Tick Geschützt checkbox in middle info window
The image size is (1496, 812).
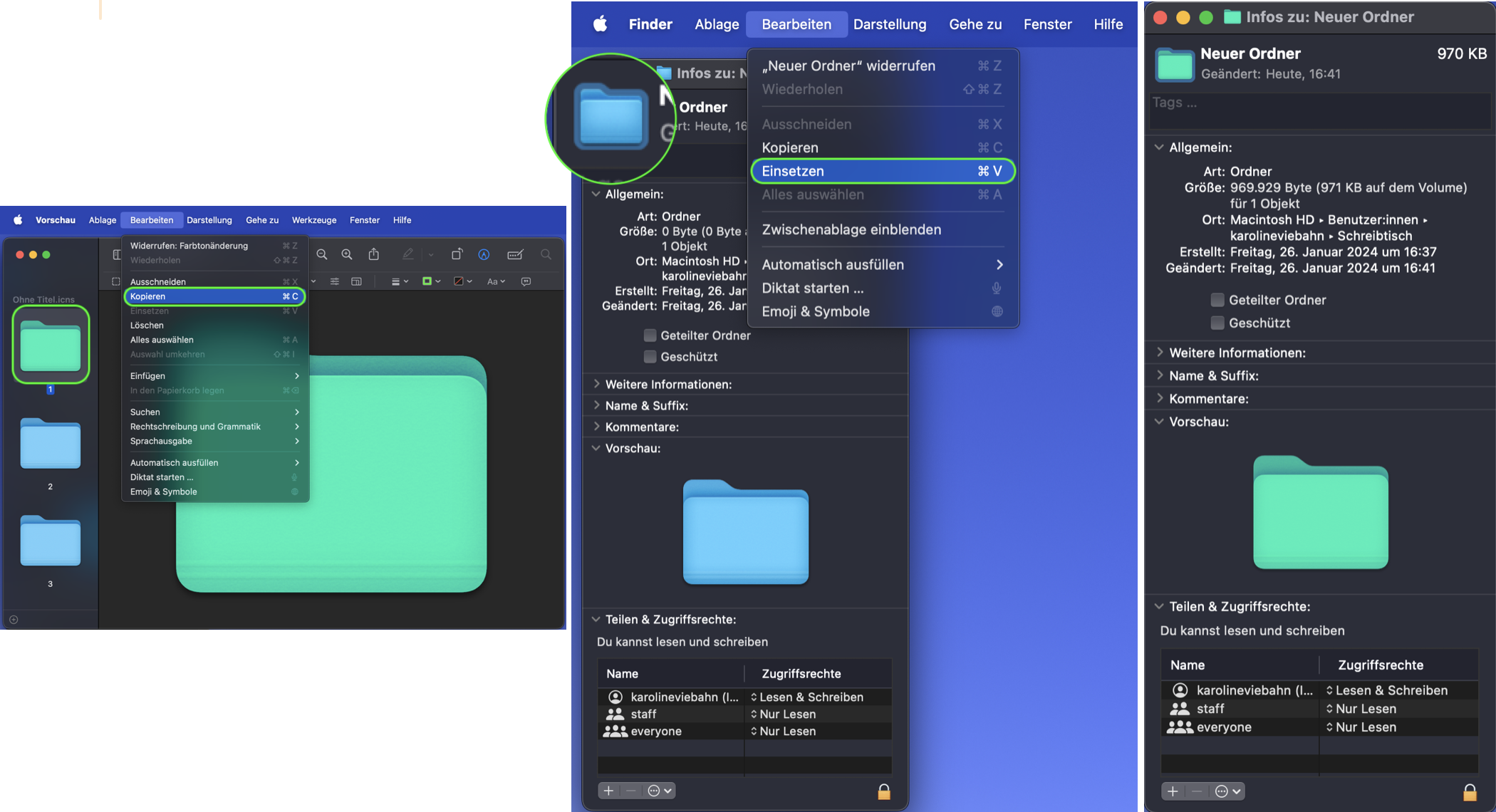point(650,356)
